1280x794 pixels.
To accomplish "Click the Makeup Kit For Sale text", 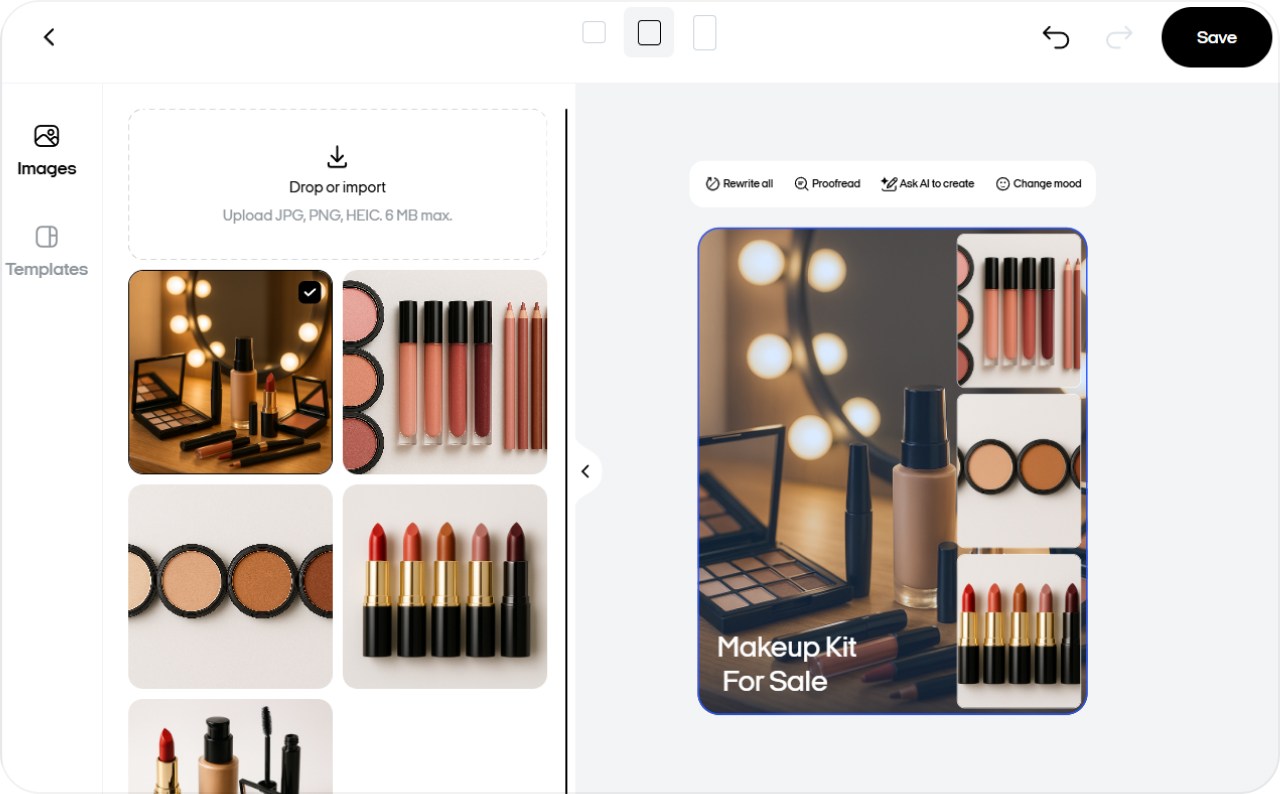I will pos(786,663).
